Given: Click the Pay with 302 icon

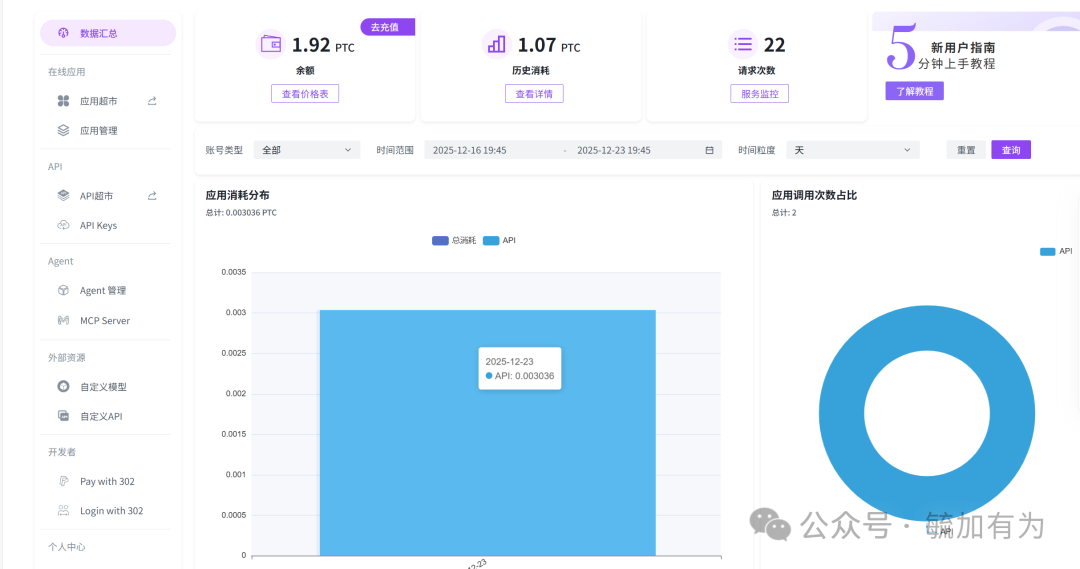Looking at the screenshot, I should pos(63,482).
